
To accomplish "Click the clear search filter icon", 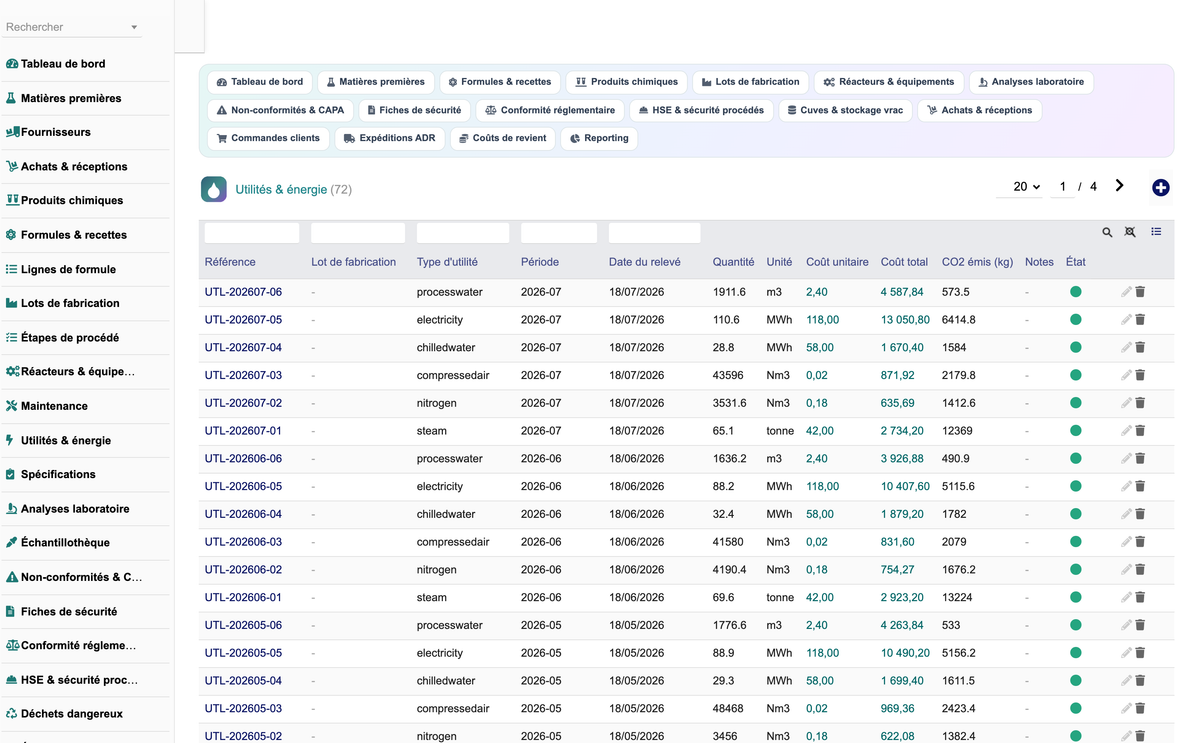I will pyautogui.click(x=1130, y=232).
